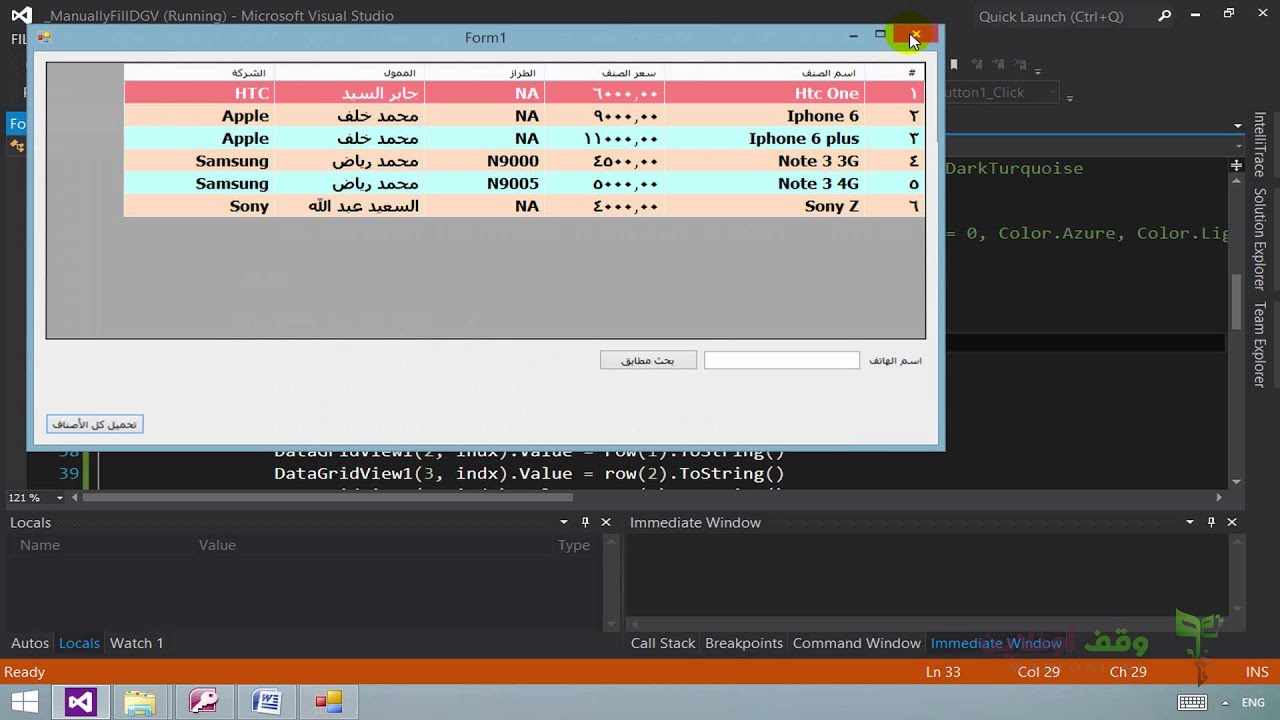This screenshot has height=720, width=1280.
Task: Open the Breakpoints tab
Action: [744, 643]
